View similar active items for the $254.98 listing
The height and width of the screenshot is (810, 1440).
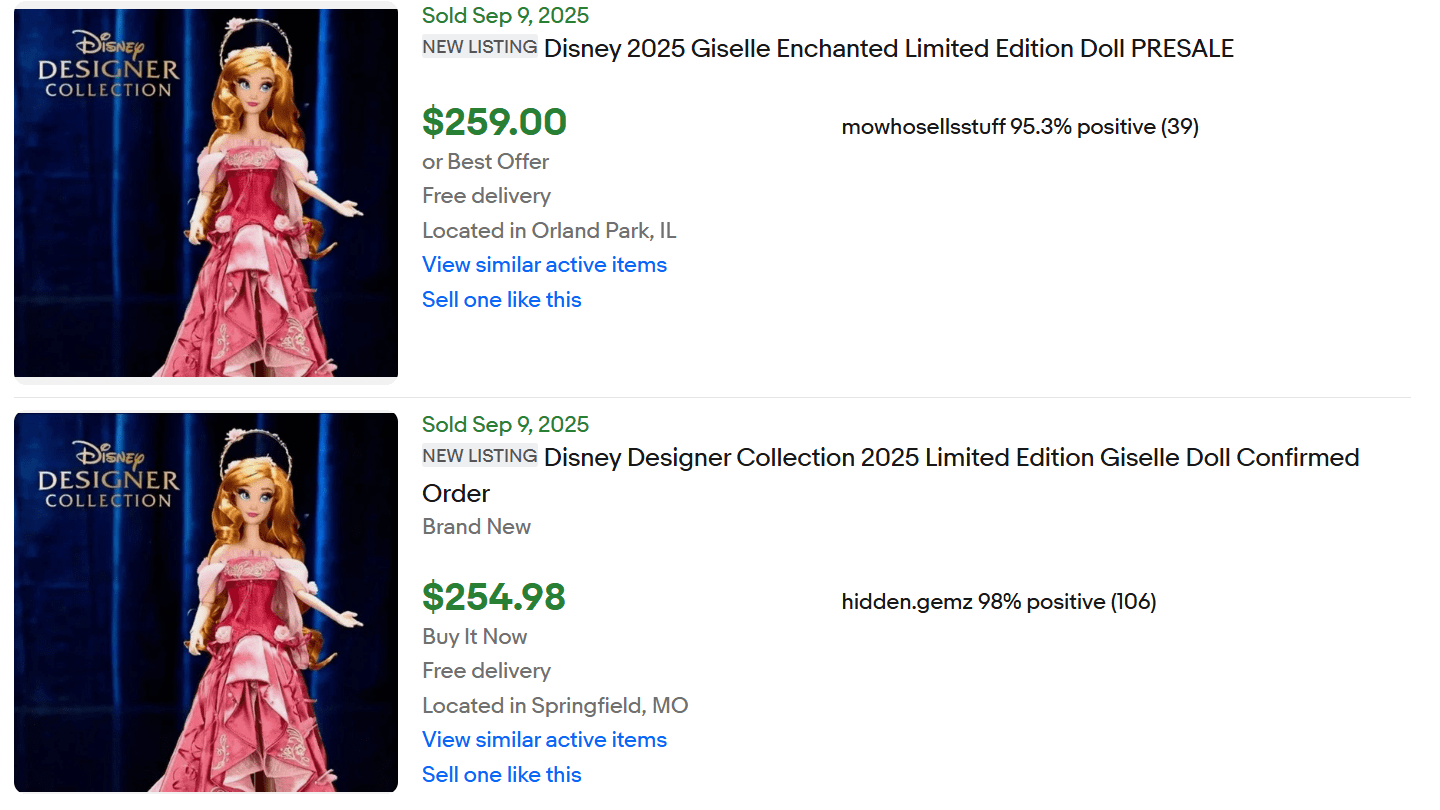(544, 740)
